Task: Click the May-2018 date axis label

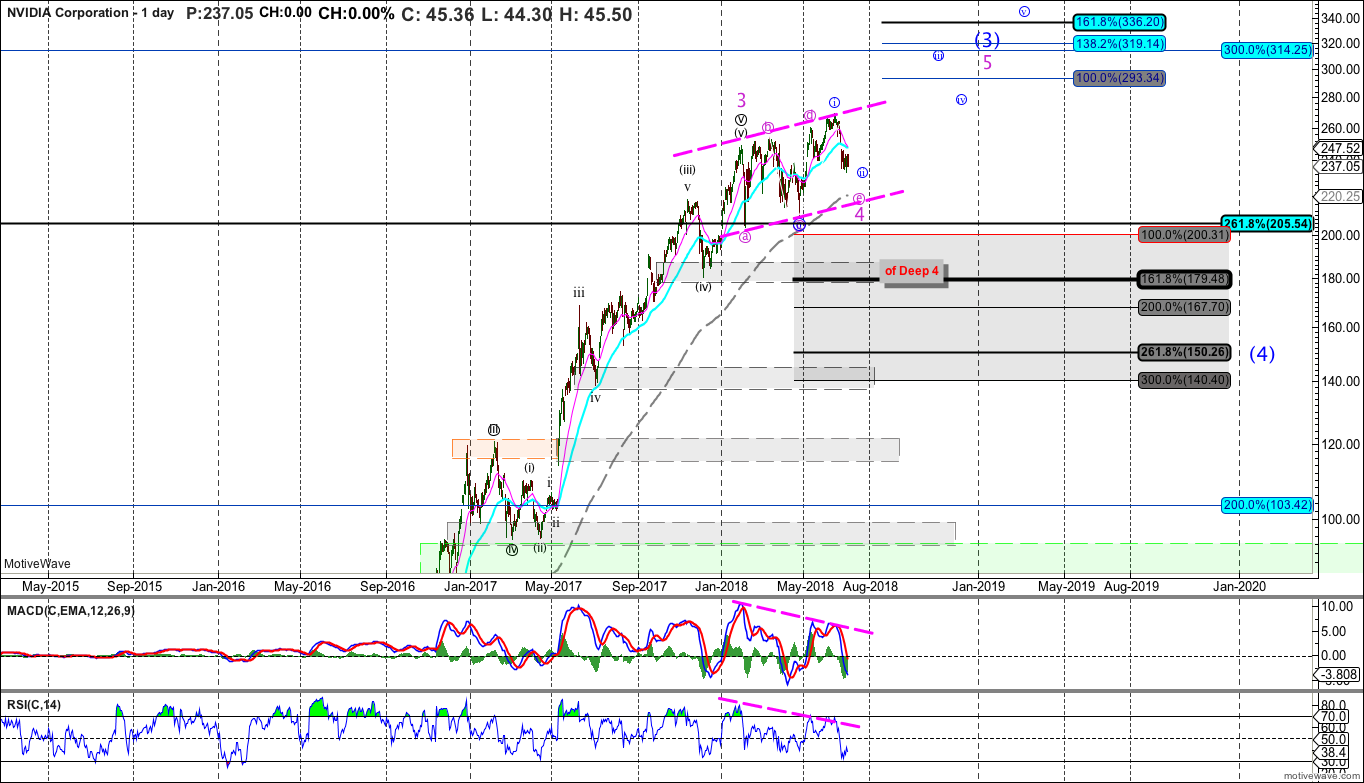Action: (805, 587)
